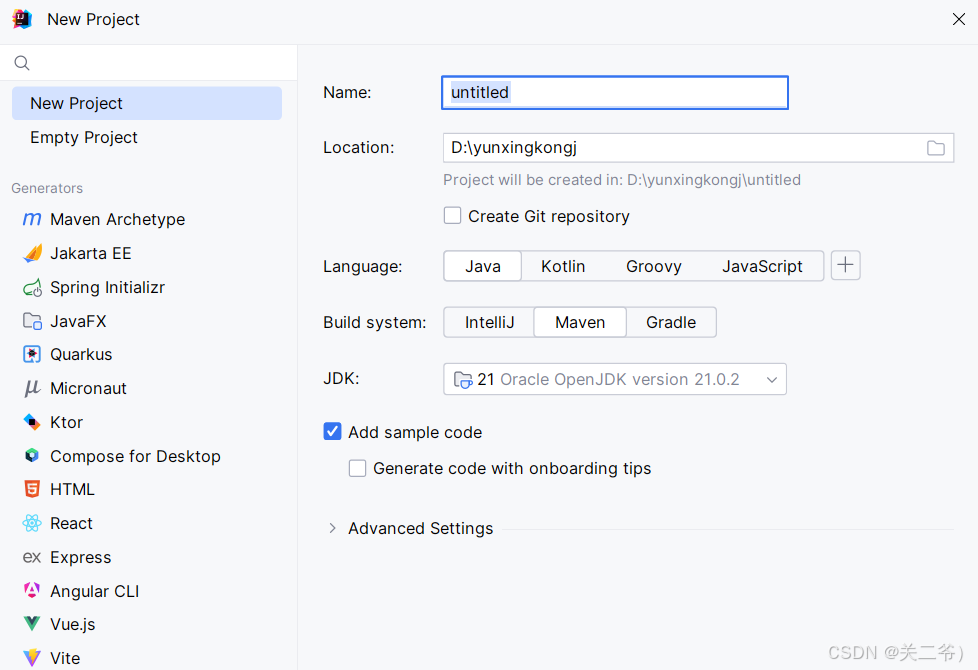The height and width of the screenshot is (670, 978).
Task: Click the project Name input field
Action: pyautogui.click(x=615, y=92)
